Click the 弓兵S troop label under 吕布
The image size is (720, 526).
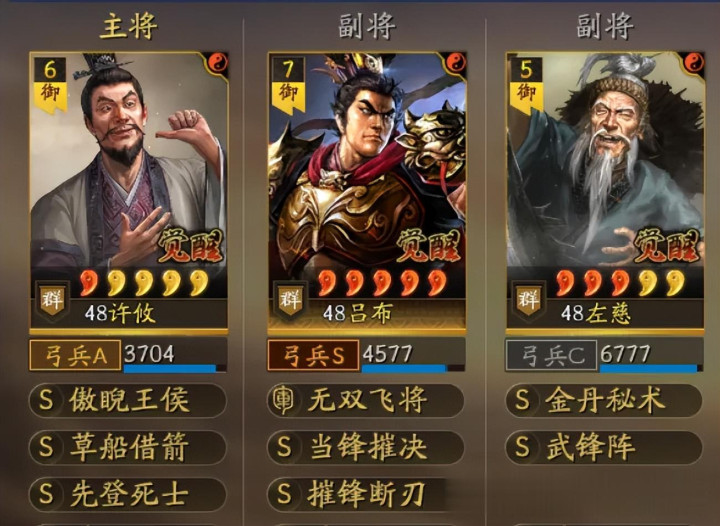[314, 355]
